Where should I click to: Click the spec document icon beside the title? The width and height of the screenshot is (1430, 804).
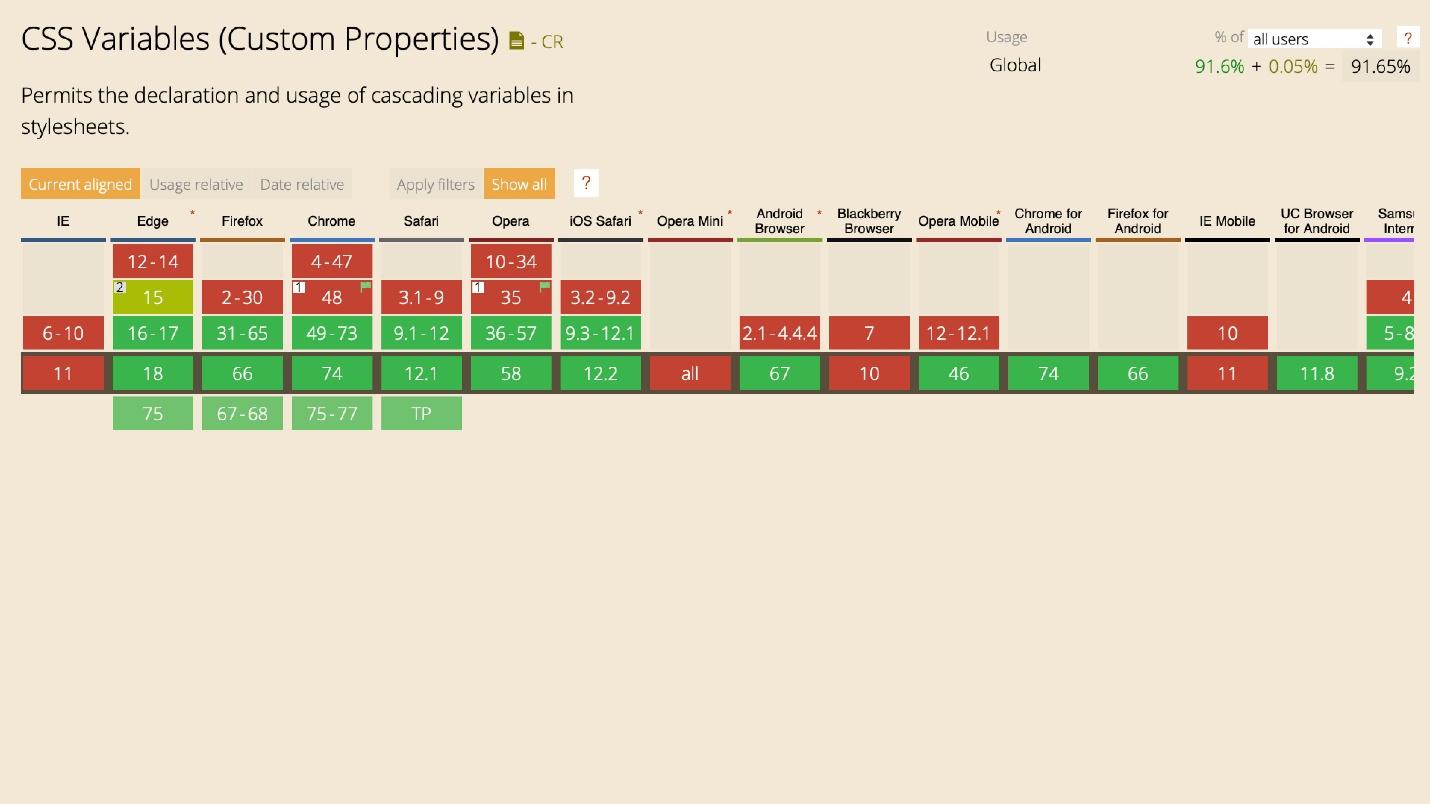coord(516,41)
